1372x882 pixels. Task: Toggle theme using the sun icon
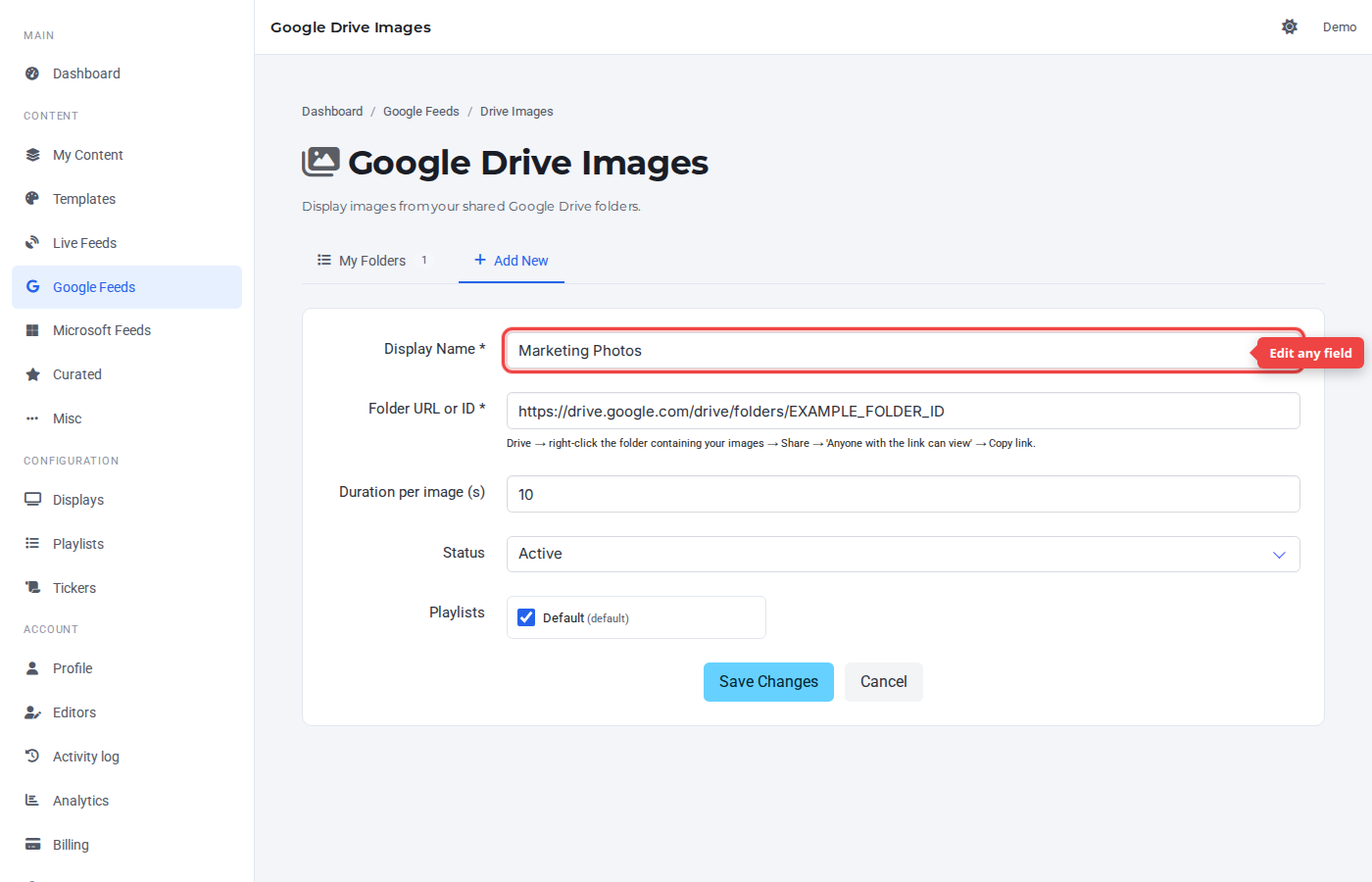[1290, 26]
